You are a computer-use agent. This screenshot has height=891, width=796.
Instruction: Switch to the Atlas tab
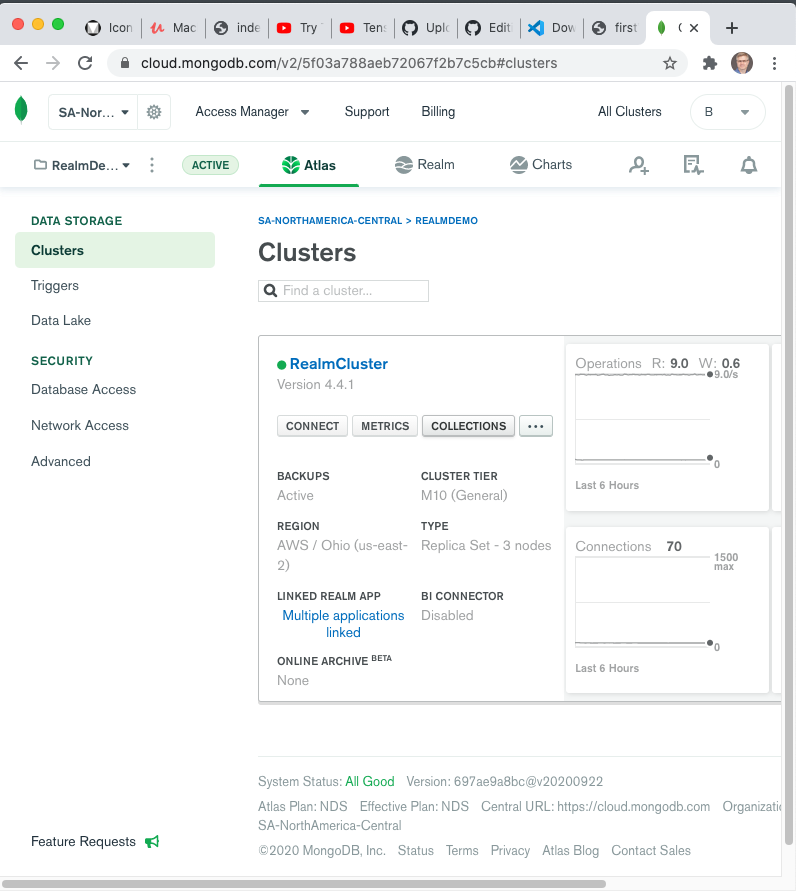[x=309, y=165]
